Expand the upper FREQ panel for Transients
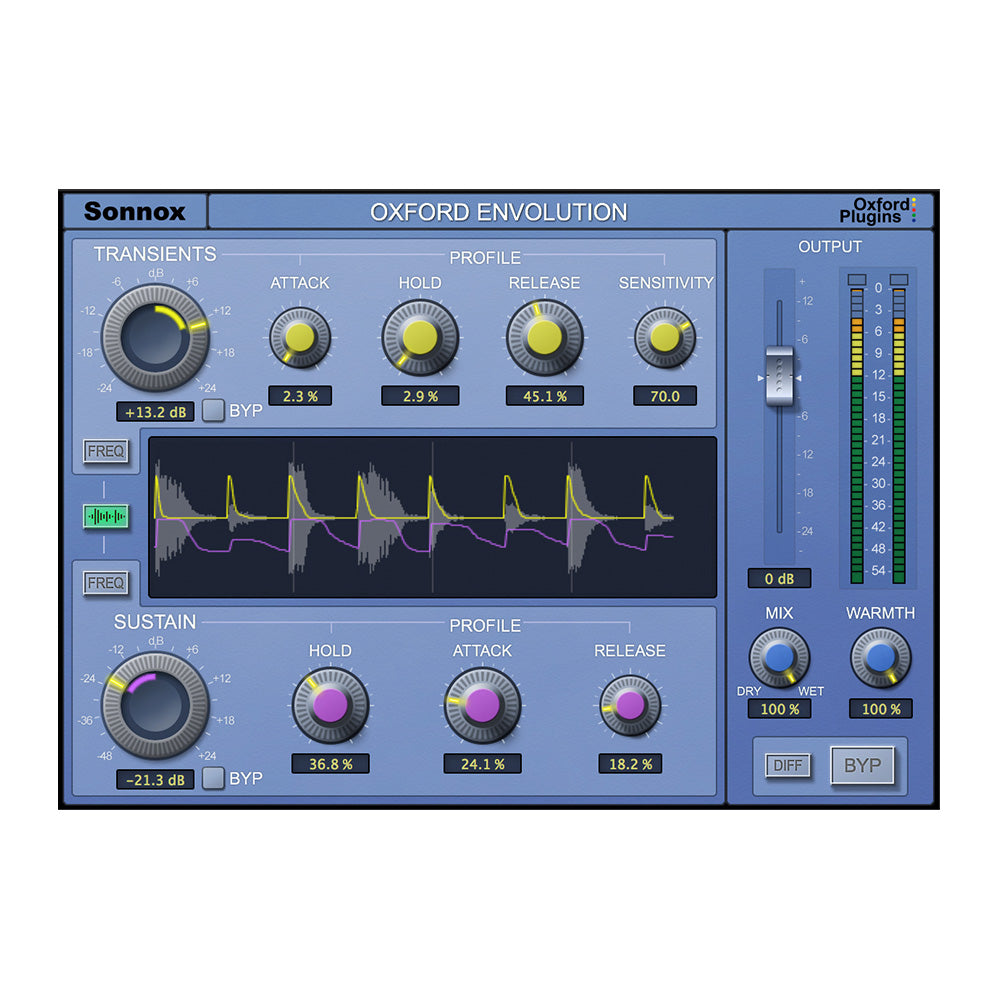This screenshot has height=1000, width=1000. (x=107, y=452)
